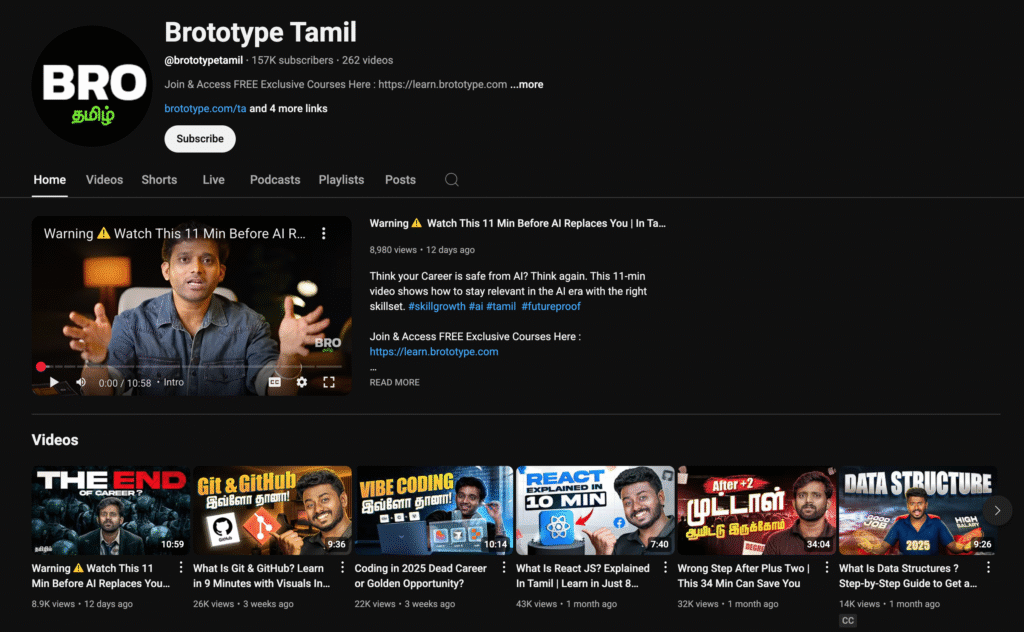Open 'Warning Watch This 11 Min' card title
This screenshot has width=1024, height=632.
click(x=101, y=576)
